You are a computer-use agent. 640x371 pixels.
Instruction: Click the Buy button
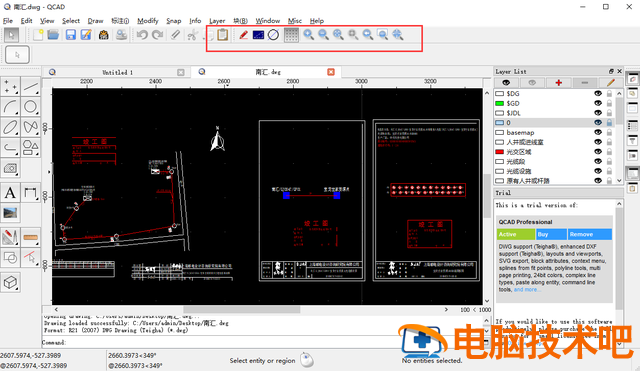pyautogui.click(x=551, y=234)
